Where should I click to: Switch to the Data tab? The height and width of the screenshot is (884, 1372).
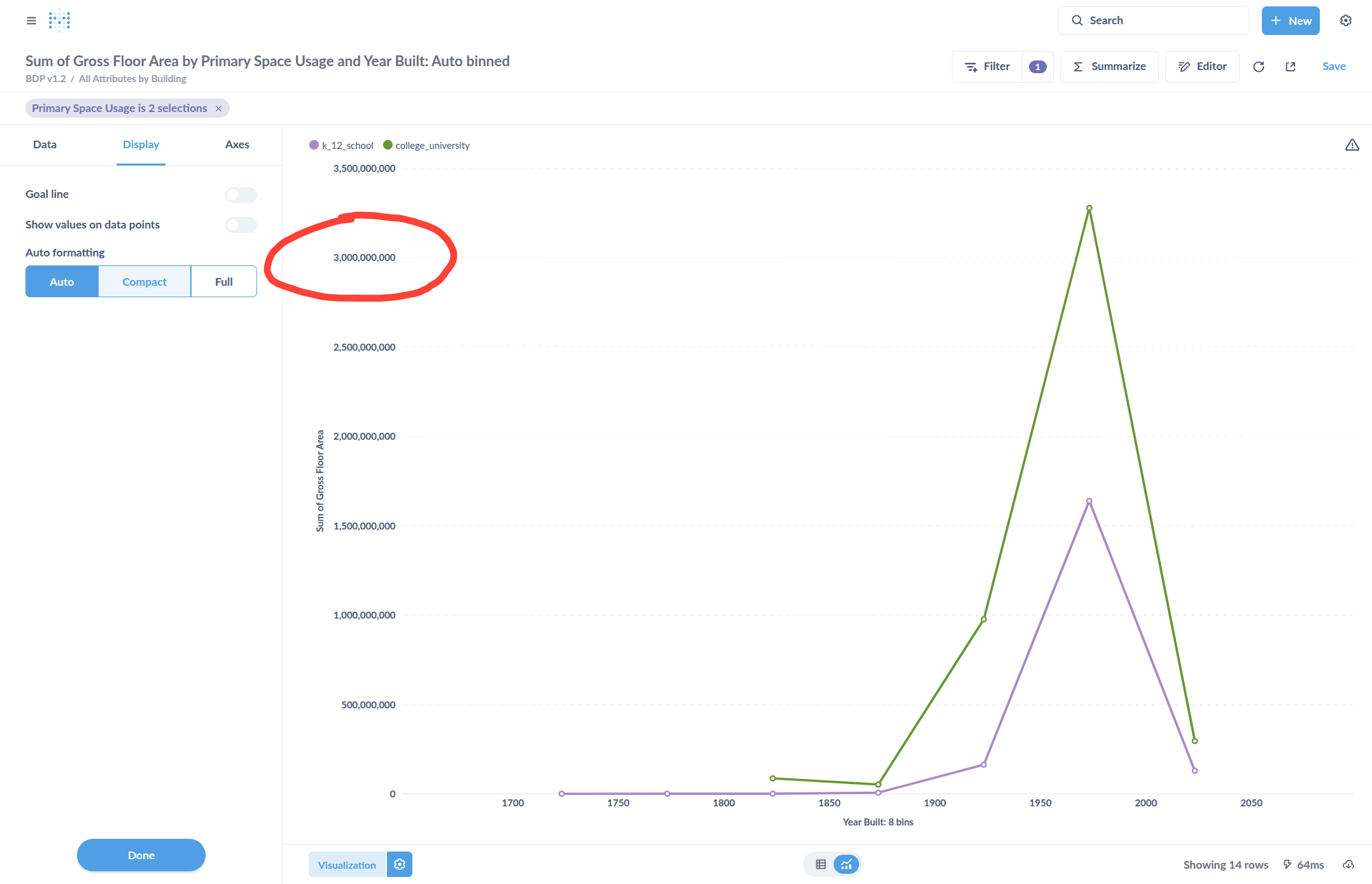click(45, 144)
